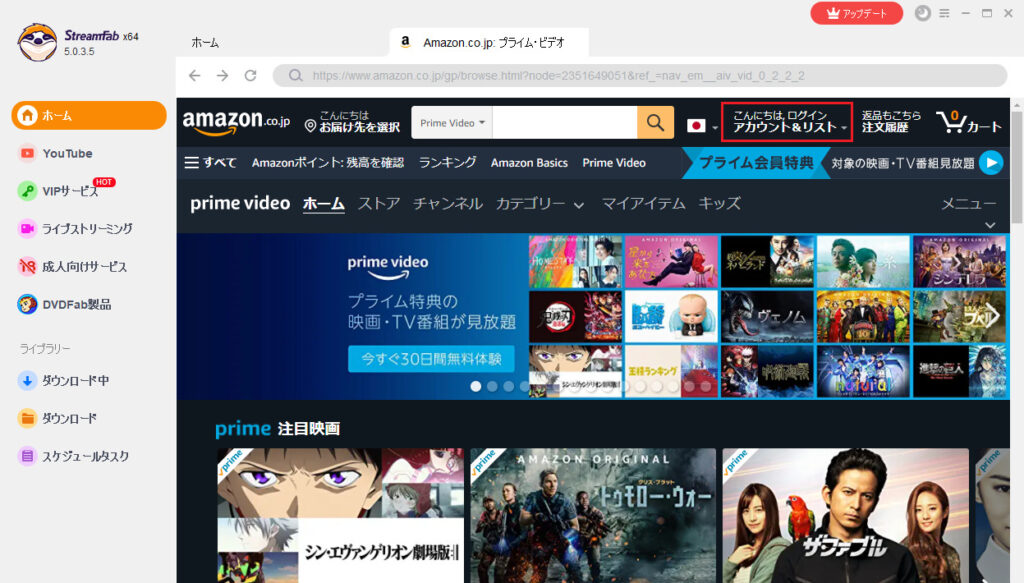Open the Prime Video search category dropdown
Viewport: 1024px width, 583px height.
(x=452, y=122)
